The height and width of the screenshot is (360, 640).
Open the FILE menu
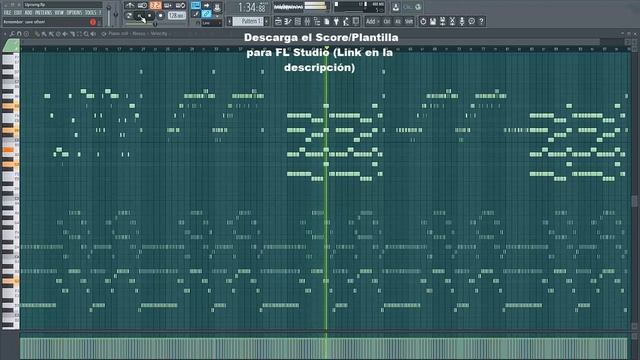(x=7, y=13)
